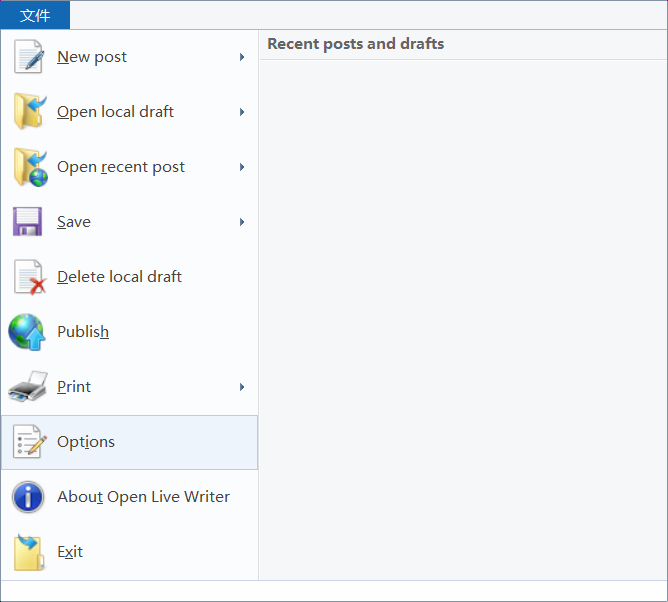Click the Publish globe icon
Viewport: 668px width, 602px height.
(x=28, y=332)
